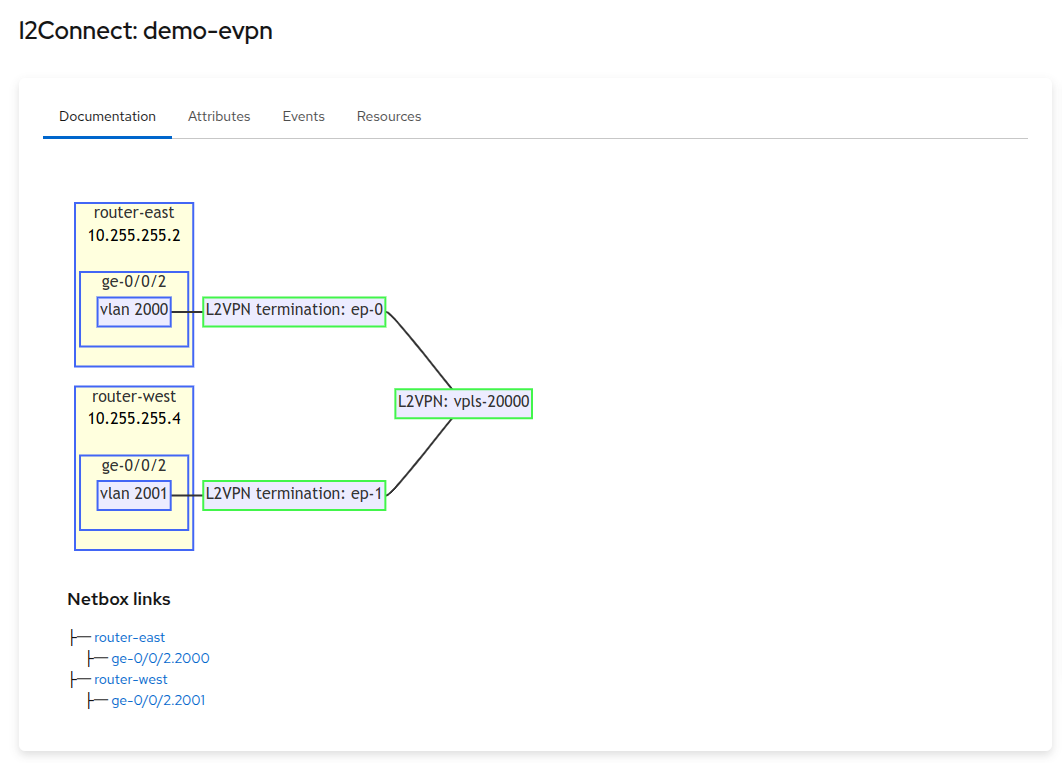Click the ge-0/0/2 interface box on router-east

133,281
